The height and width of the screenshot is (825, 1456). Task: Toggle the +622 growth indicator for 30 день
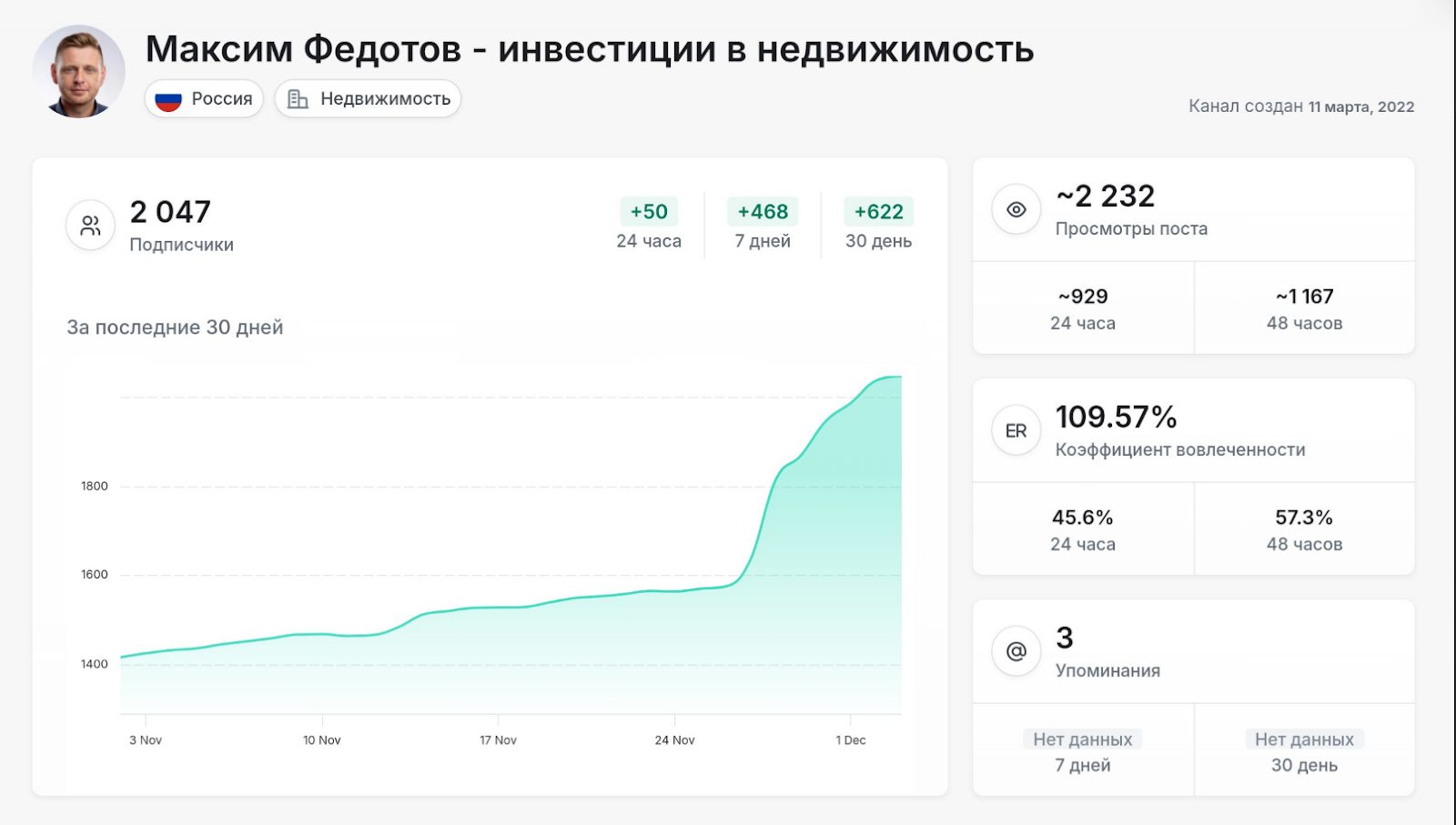(878, 211)
